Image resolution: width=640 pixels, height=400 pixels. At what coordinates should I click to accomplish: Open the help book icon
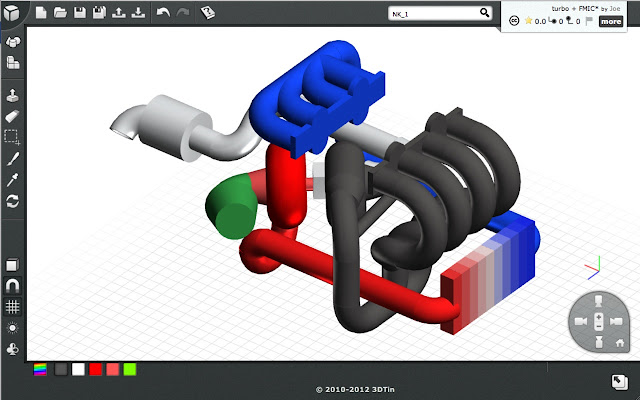pyautogui.click(x=206, y=13)
